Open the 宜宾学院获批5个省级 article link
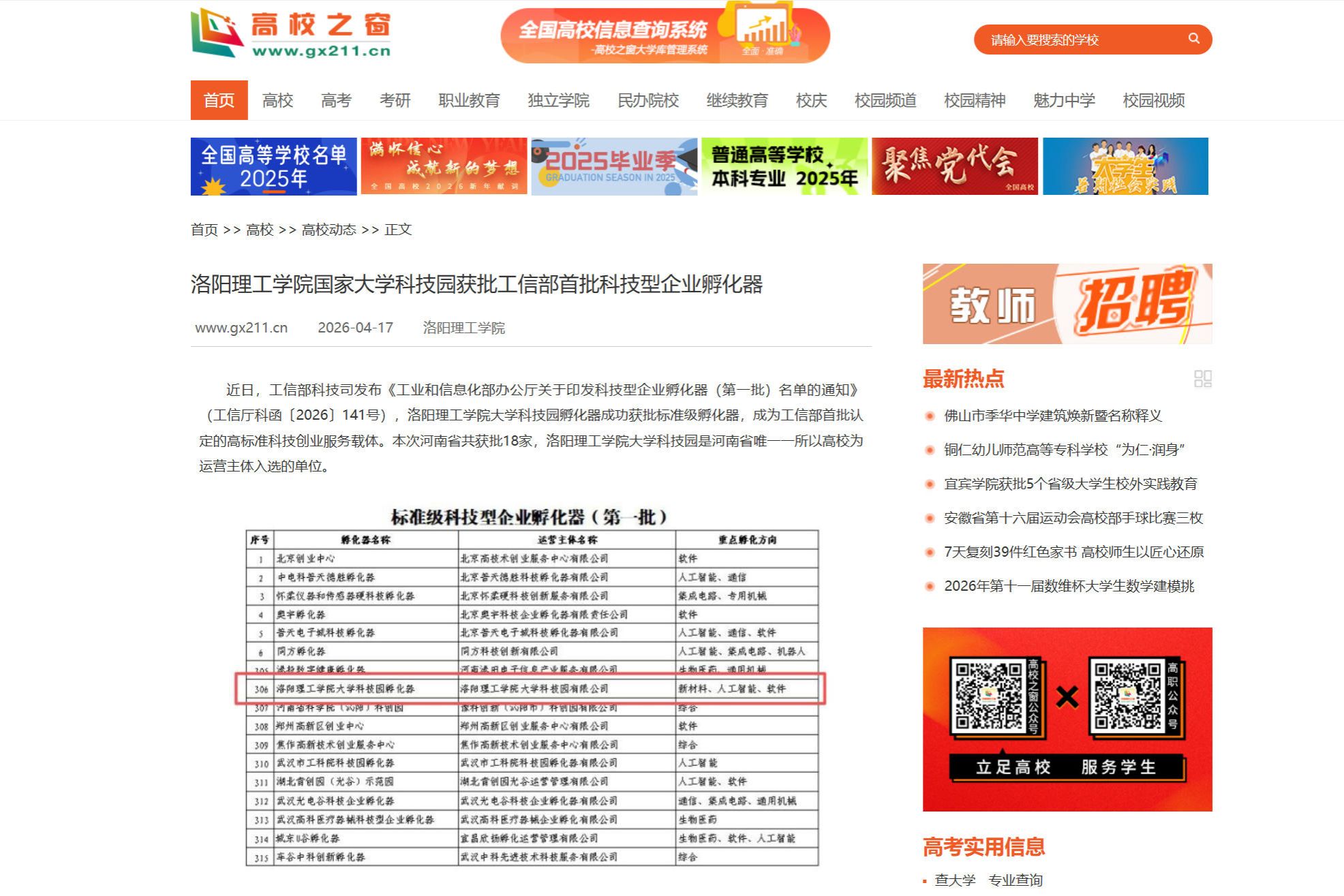This screenshot has width=1344, height=896. pyautogui.click(x=1070, y=484)
